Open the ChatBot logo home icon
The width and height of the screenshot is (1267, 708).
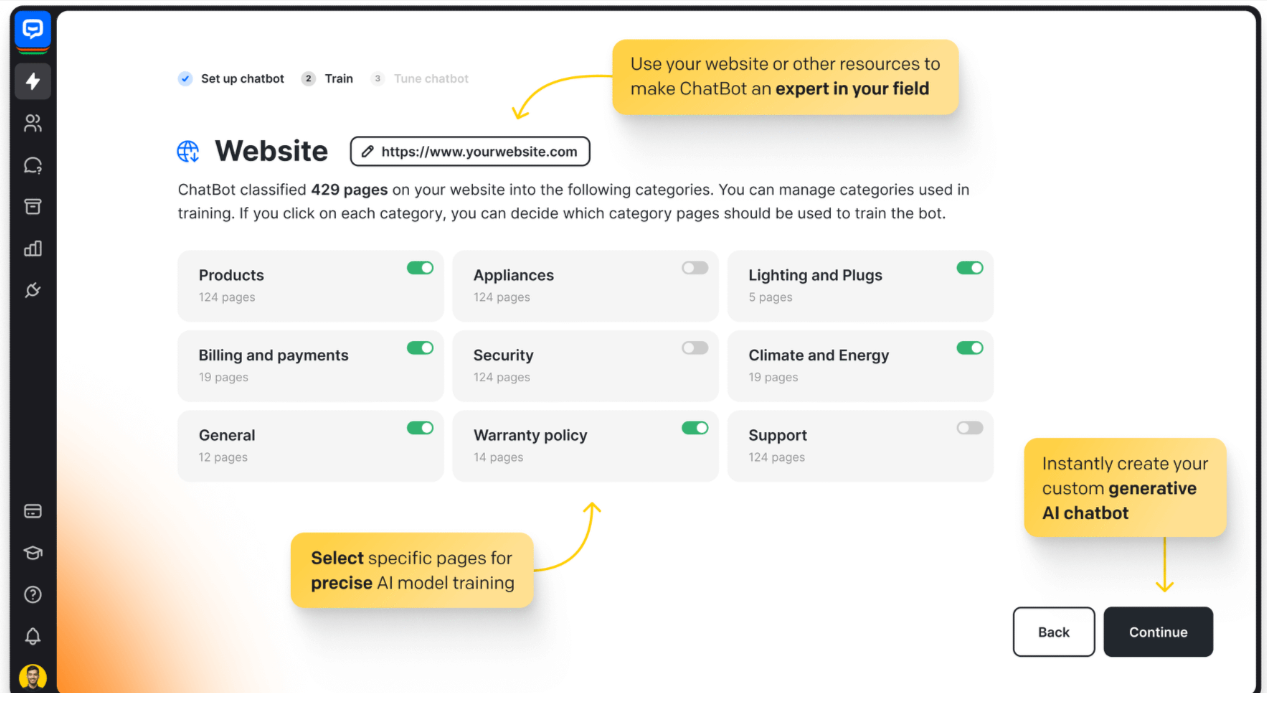point(32,30)
